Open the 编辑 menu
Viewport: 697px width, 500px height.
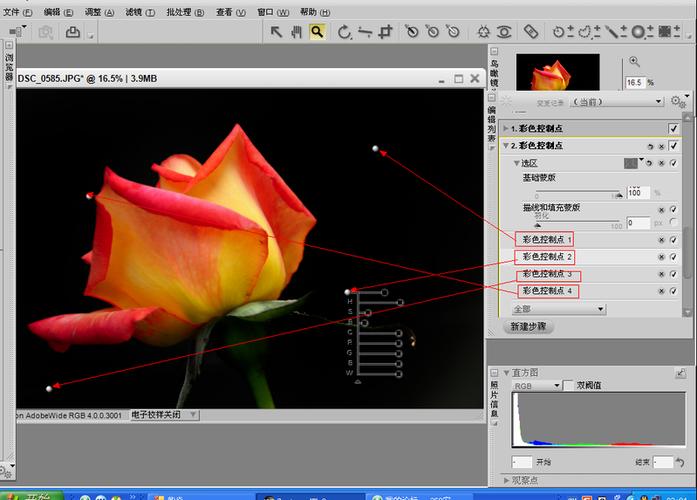pyautogui.click(x=58, y=12)
